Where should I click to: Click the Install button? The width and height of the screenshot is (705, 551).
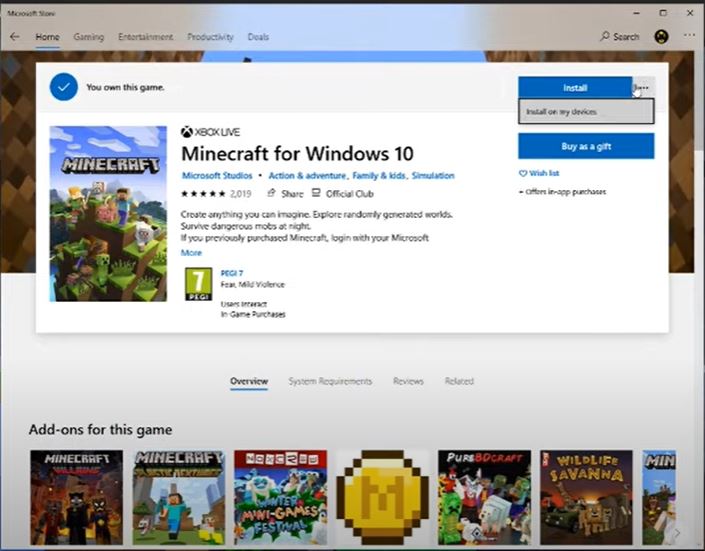pyautogui.click(x=575, y=87)
